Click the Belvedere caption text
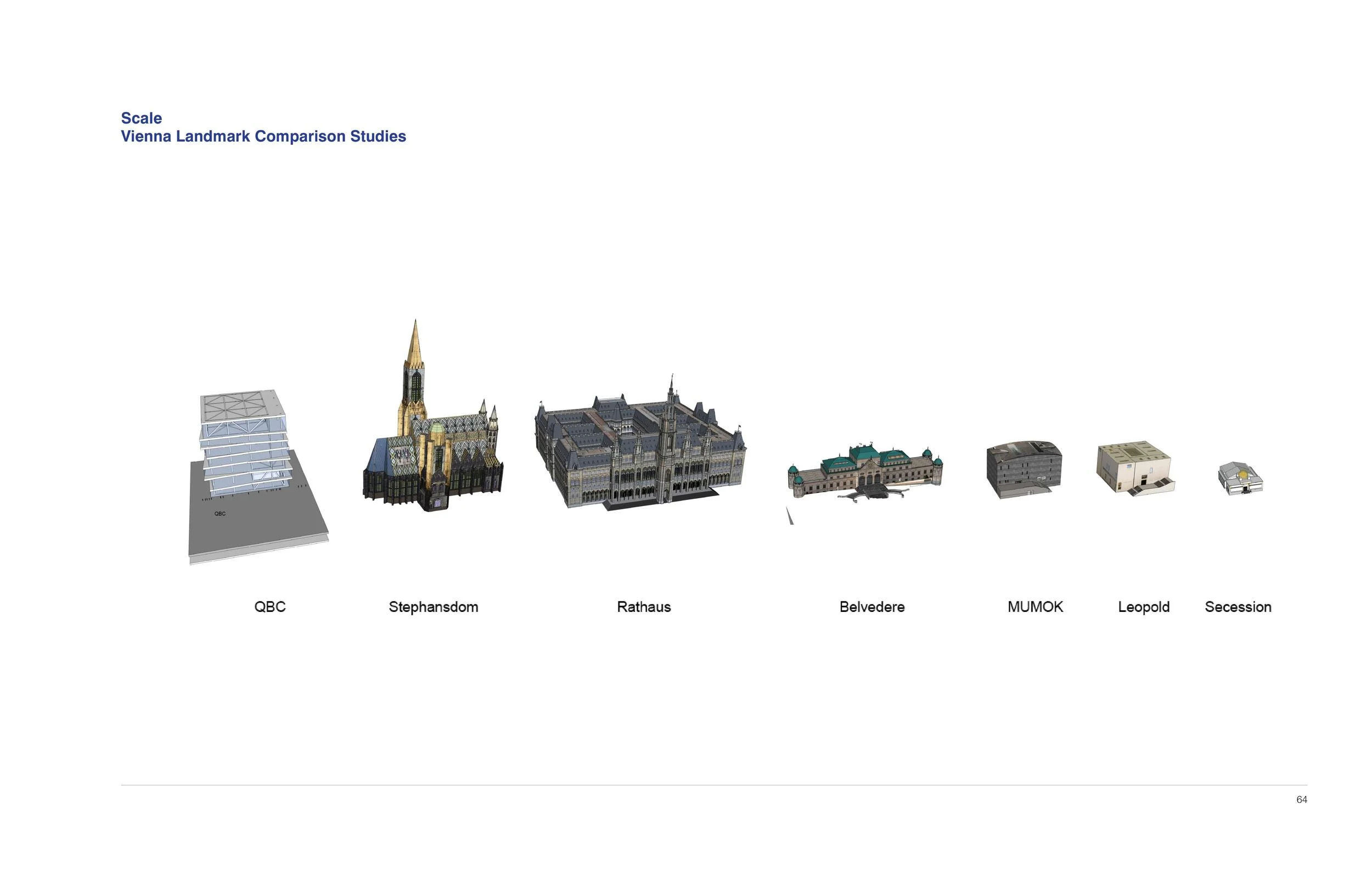The height and width of the screenshot is (888, 1372). pos(871,606)
